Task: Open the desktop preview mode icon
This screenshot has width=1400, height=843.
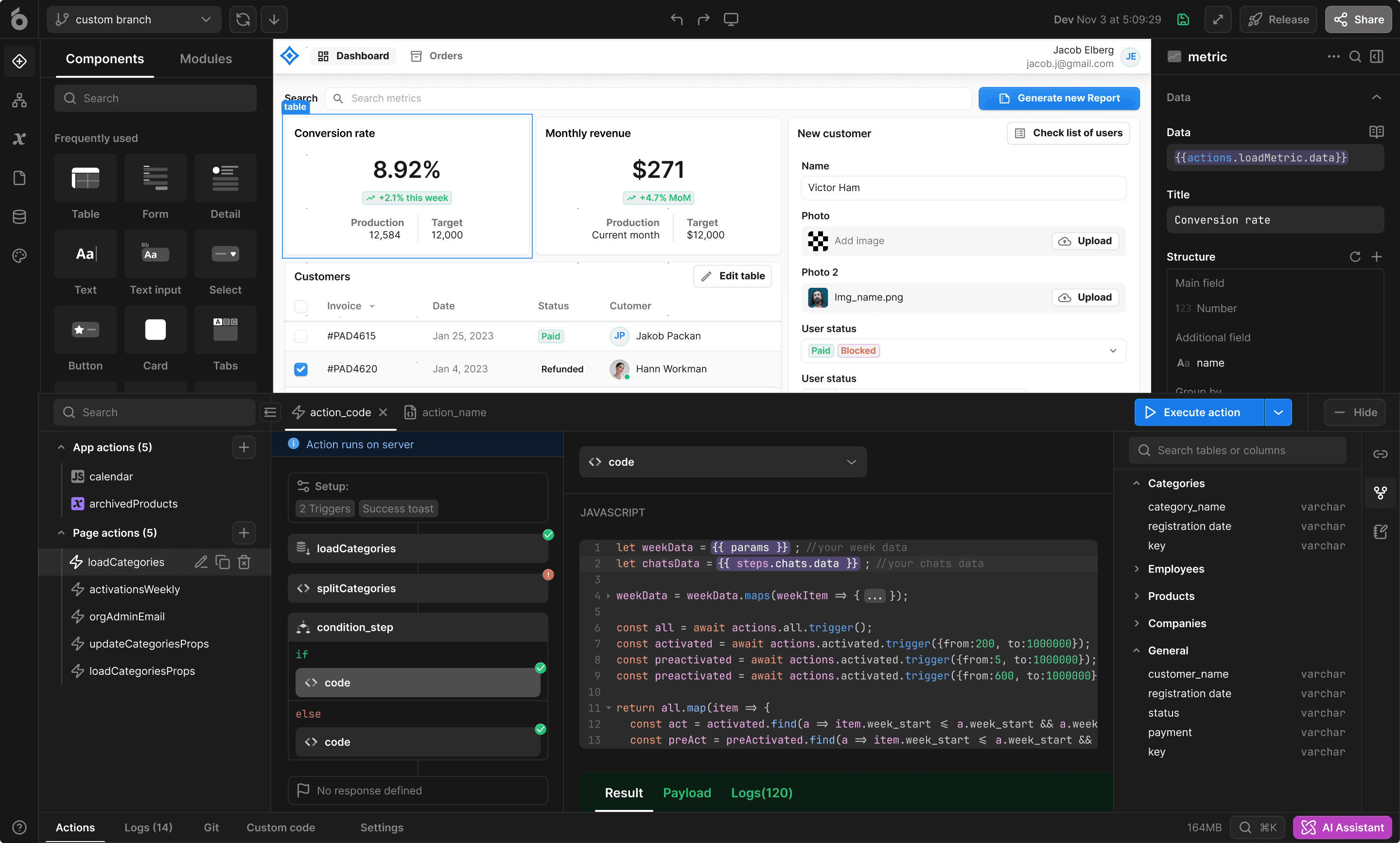Action: pyautogui.click(x=731, y=19)
